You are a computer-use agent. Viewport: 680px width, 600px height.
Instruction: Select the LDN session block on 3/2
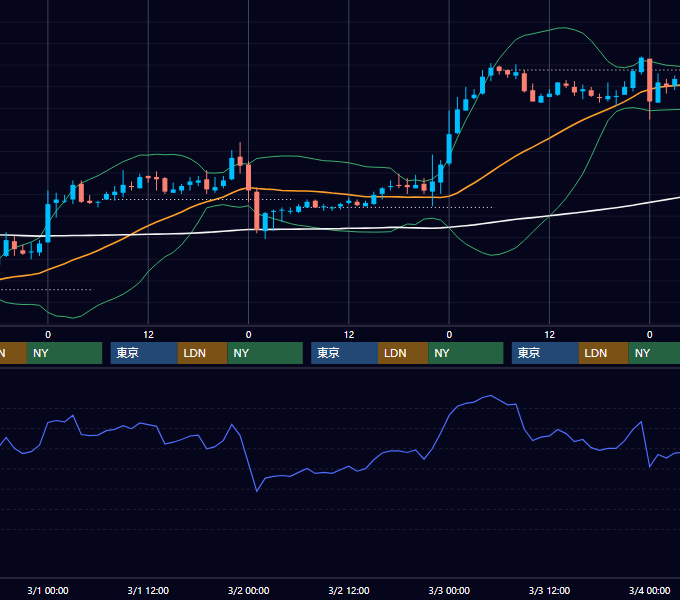[403, 353]
